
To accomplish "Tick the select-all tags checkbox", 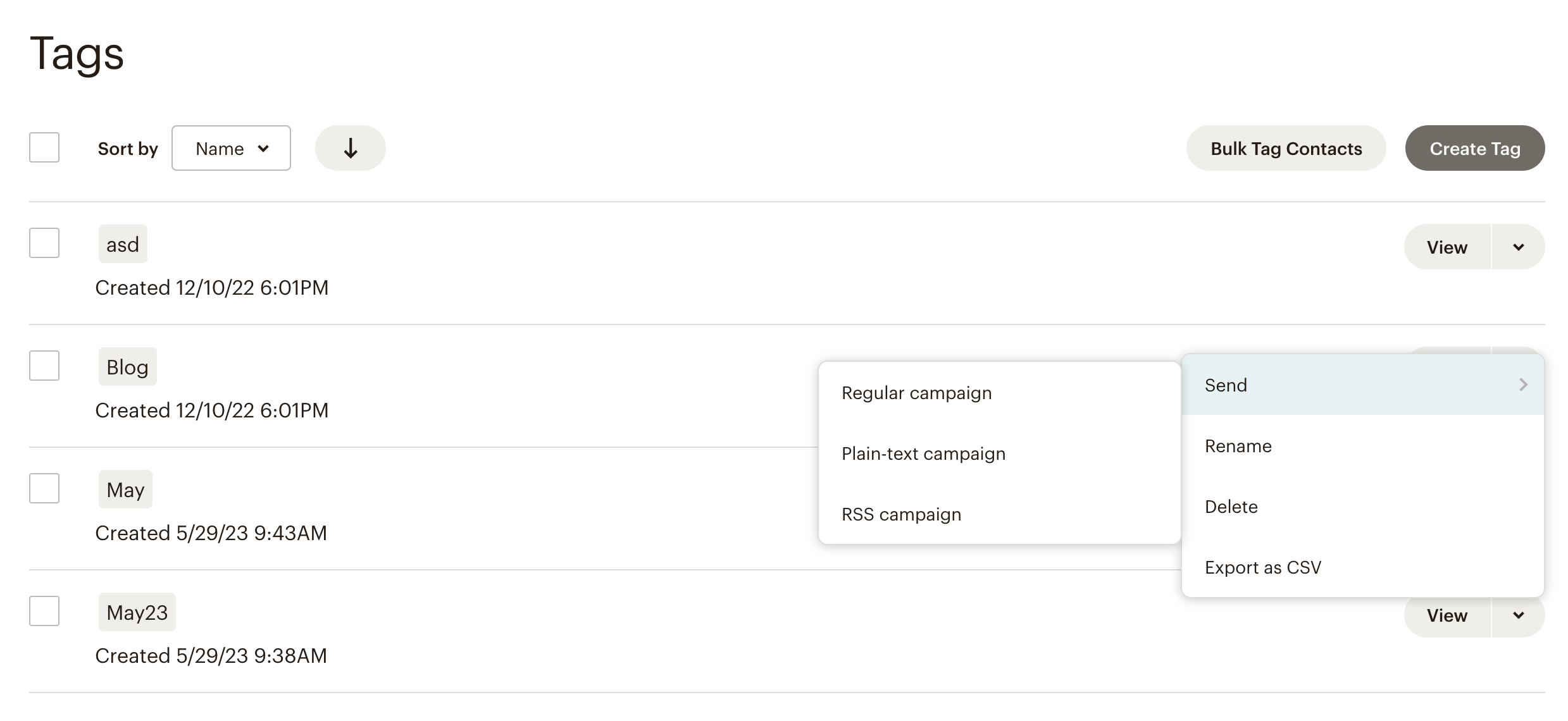I will pos(44,147).
